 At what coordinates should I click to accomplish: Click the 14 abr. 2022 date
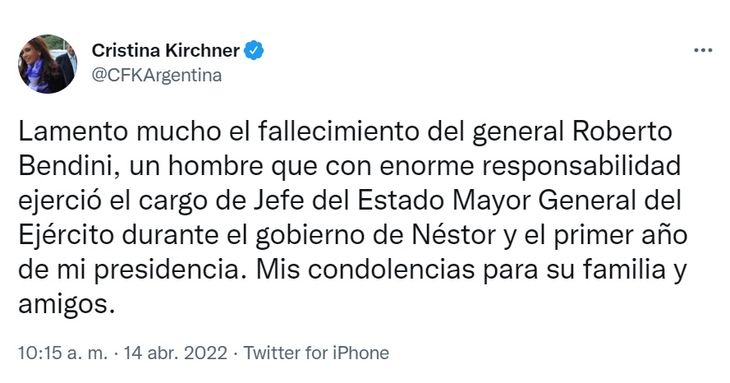[x=176, y=353]
